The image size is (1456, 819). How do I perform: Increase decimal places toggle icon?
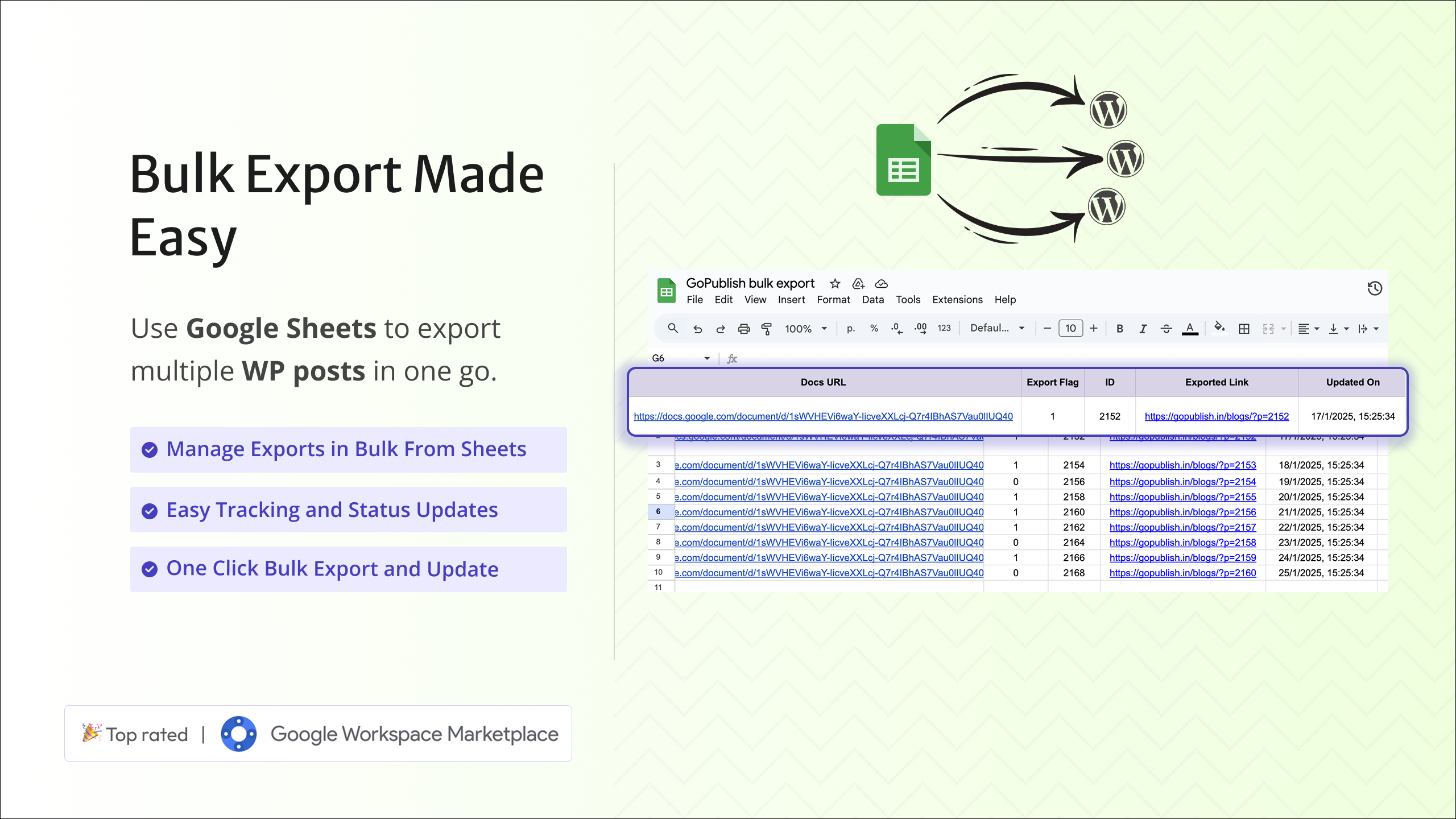click(x=920, y=328)
